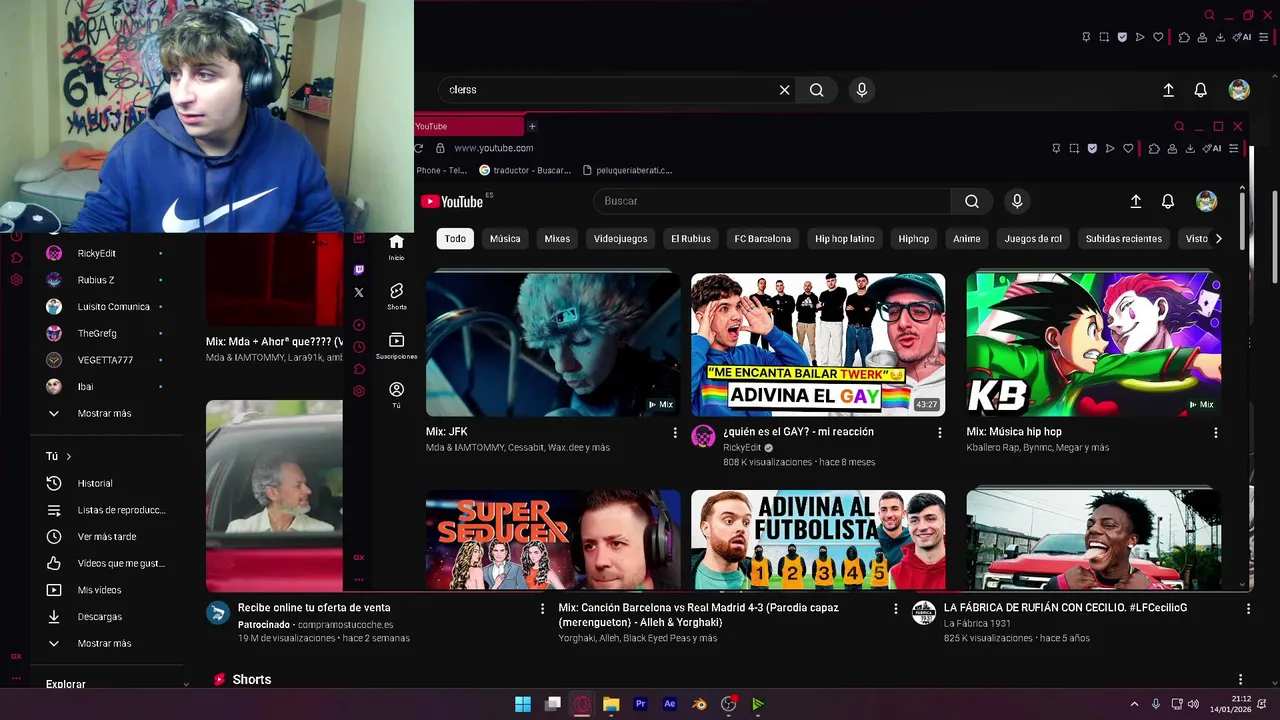This screenshot has height=720, width=1280.
Task: Open the player icon in the front window's Opera sidebar
Action: 359,325
